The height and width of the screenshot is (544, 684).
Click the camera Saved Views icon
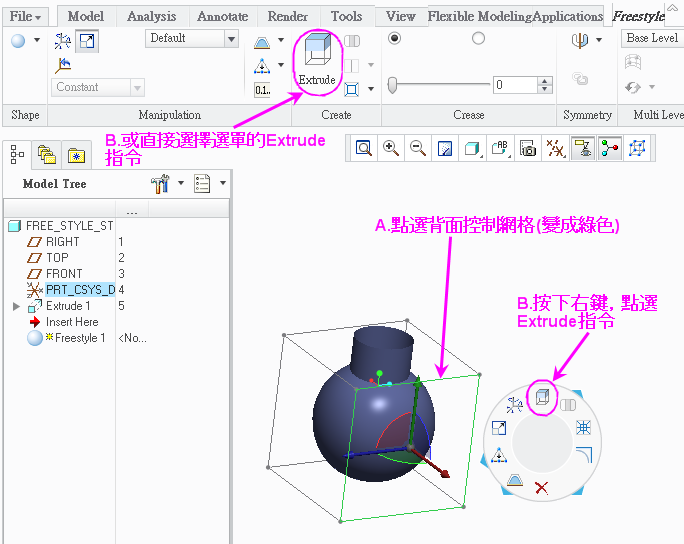click(527, 149)
